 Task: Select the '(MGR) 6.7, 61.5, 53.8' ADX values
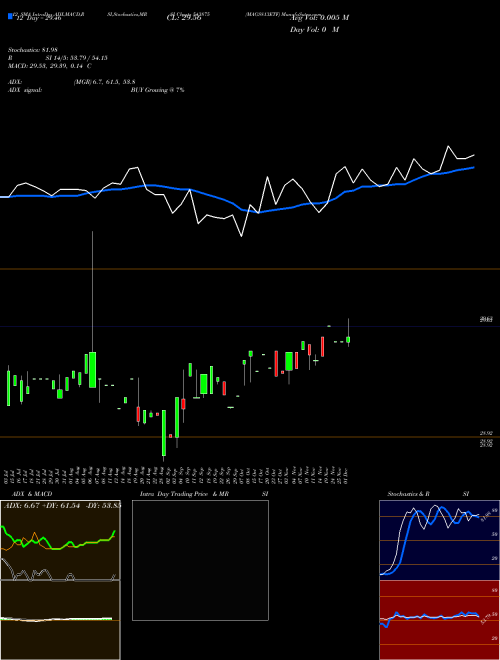104,82
